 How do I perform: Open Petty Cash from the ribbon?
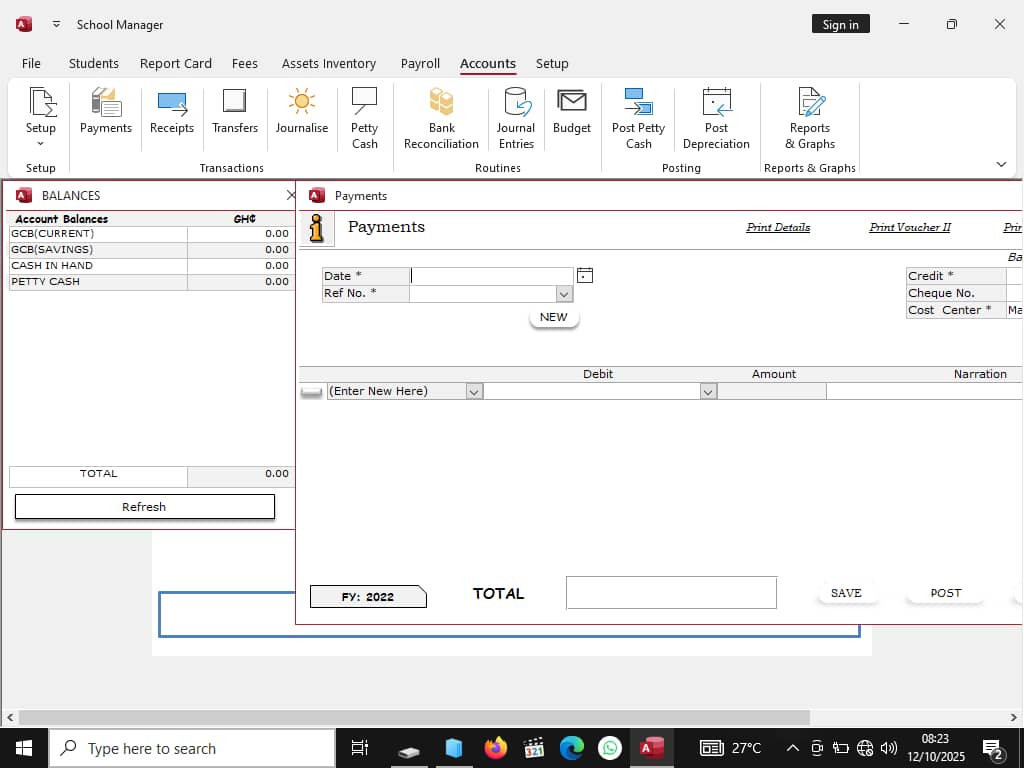364,118
